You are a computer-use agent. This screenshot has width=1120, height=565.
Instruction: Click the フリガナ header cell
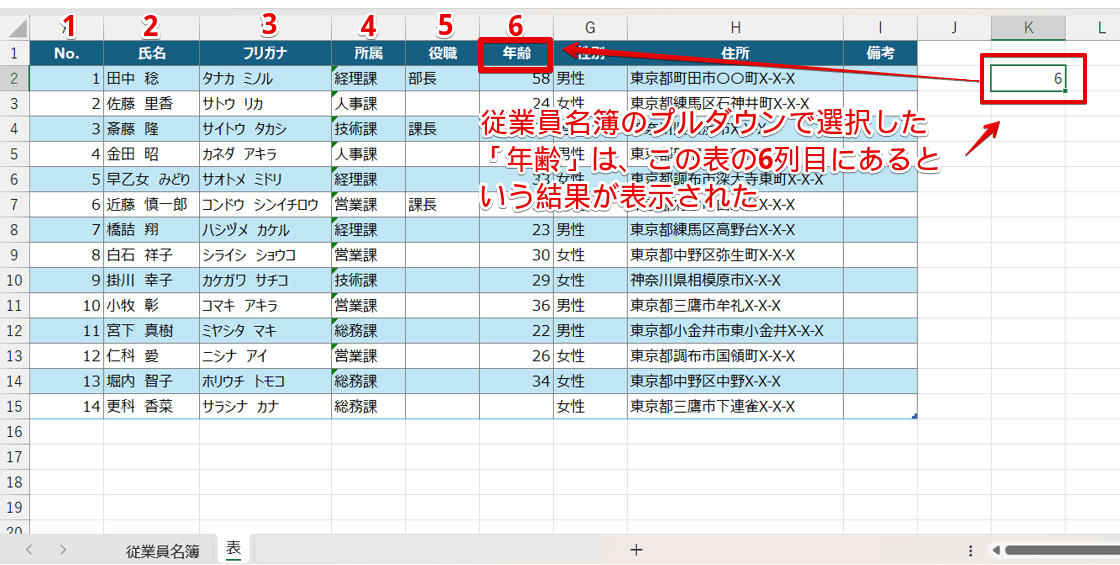pos(266,53)
